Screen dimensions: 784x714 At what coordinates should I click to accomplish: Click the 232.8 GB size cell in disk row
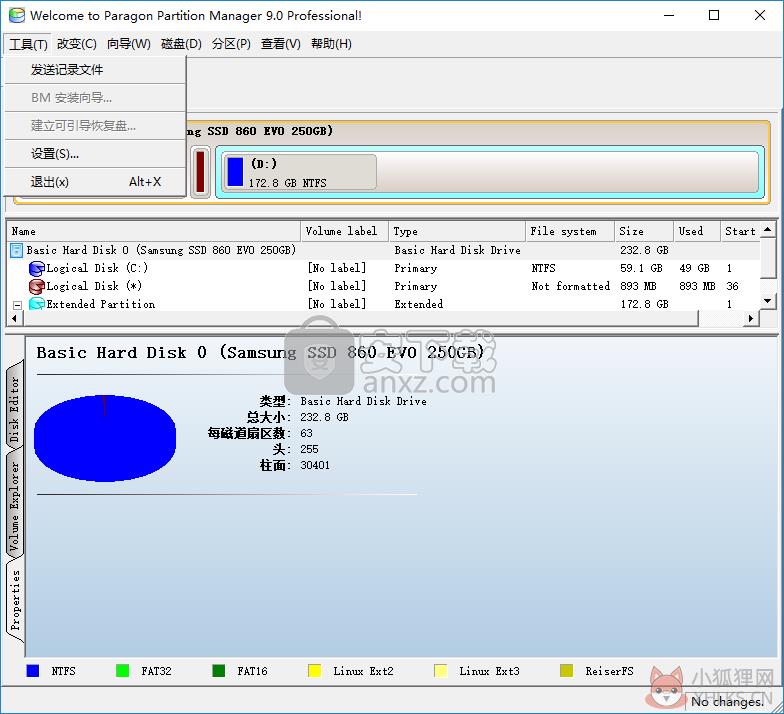pos(644,250)
